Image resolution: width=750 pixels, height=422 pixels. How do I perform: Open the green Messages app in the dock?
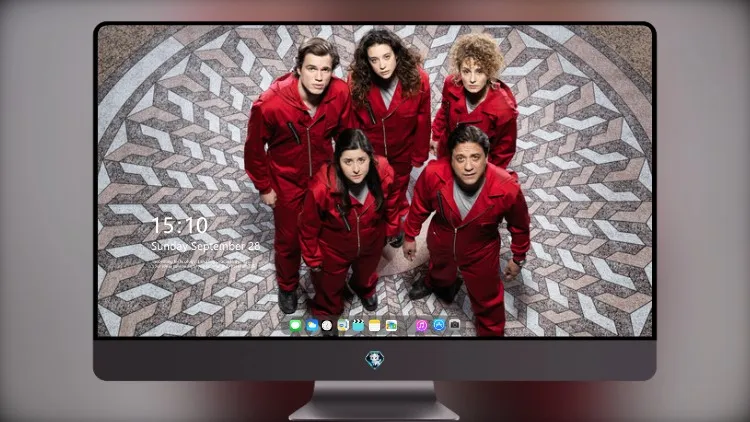(x=295, y=325)
